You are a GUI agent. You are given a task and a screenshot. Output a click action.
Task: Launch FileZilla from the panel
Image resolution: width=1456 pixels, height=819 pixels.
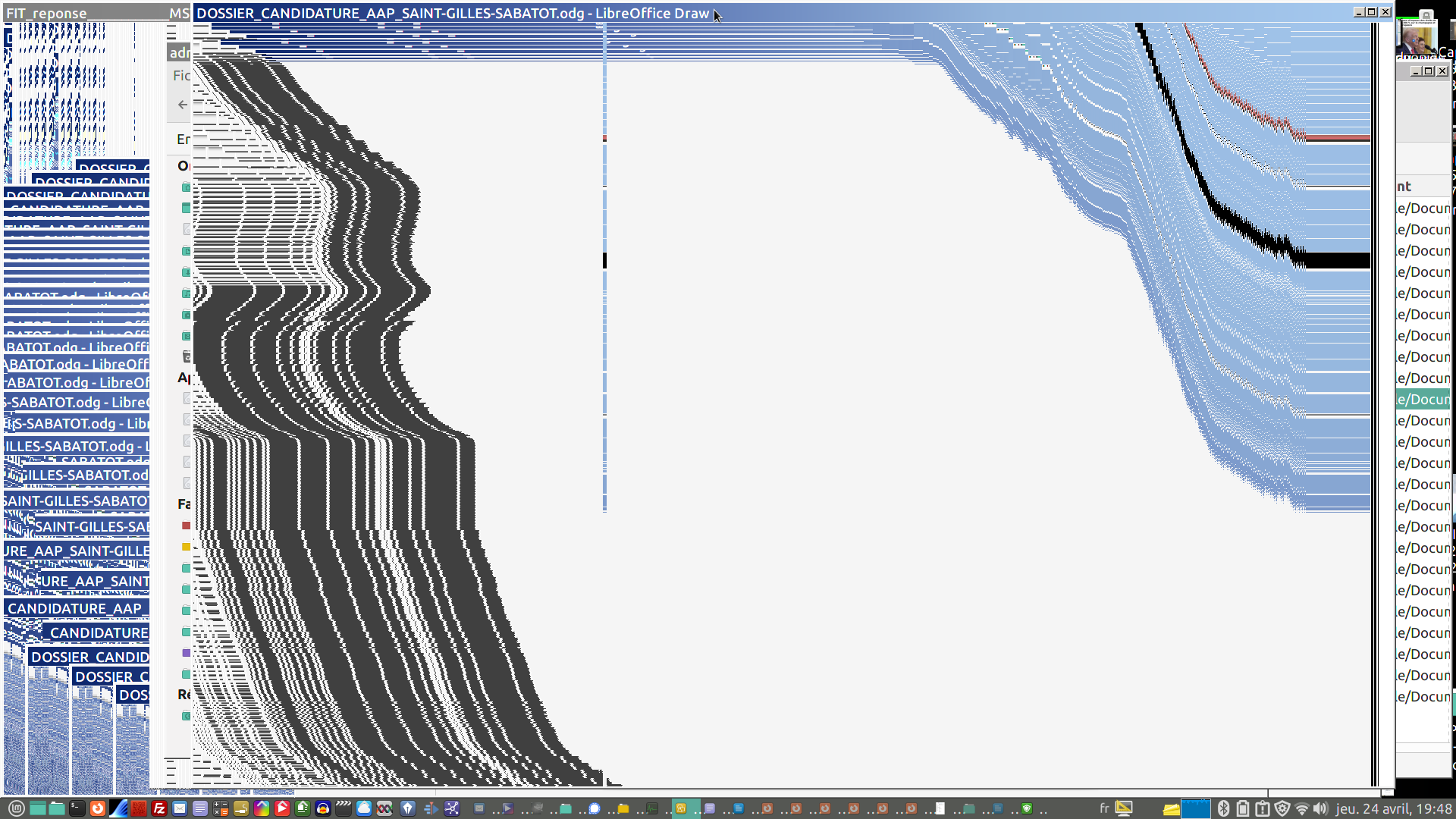tap(159, 808)
